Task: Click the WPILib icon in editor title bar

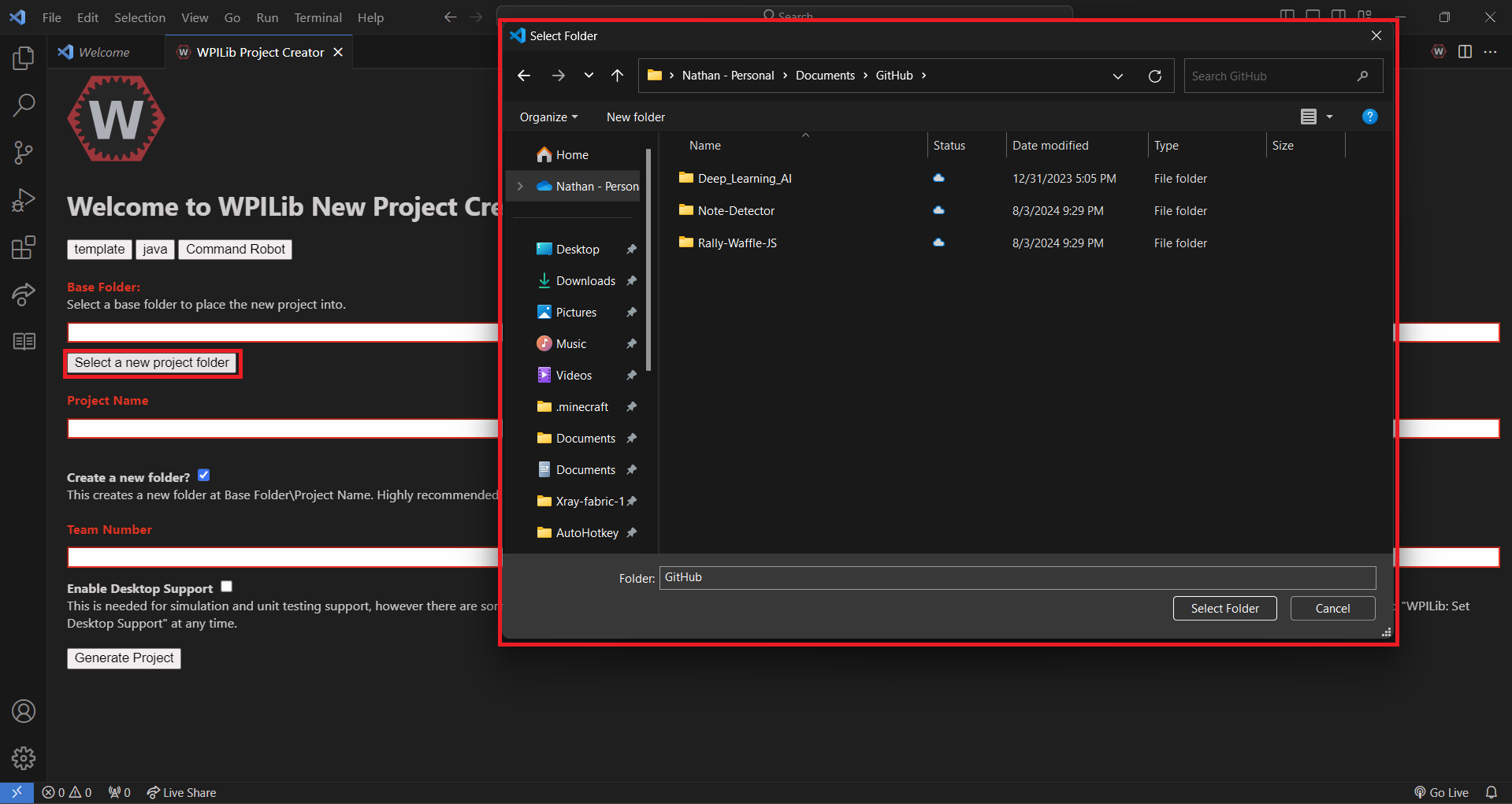Action: pos(1439,51)
